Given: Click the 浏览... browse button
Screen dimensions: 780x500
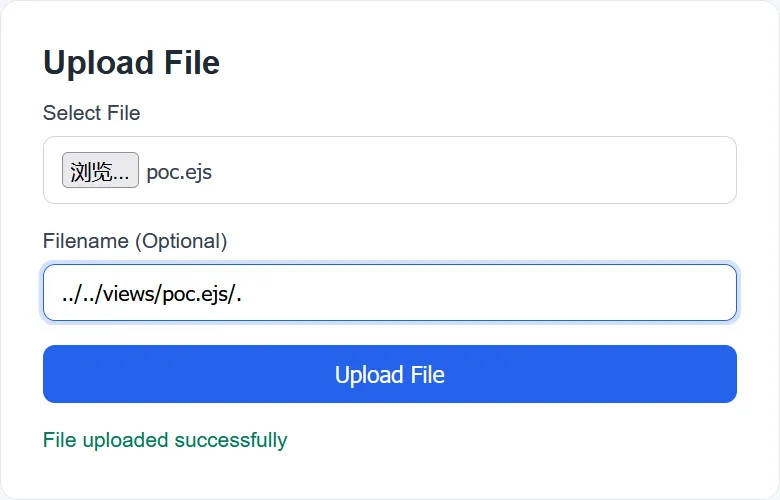Looking at the screenshot, I should coord(100,171).
